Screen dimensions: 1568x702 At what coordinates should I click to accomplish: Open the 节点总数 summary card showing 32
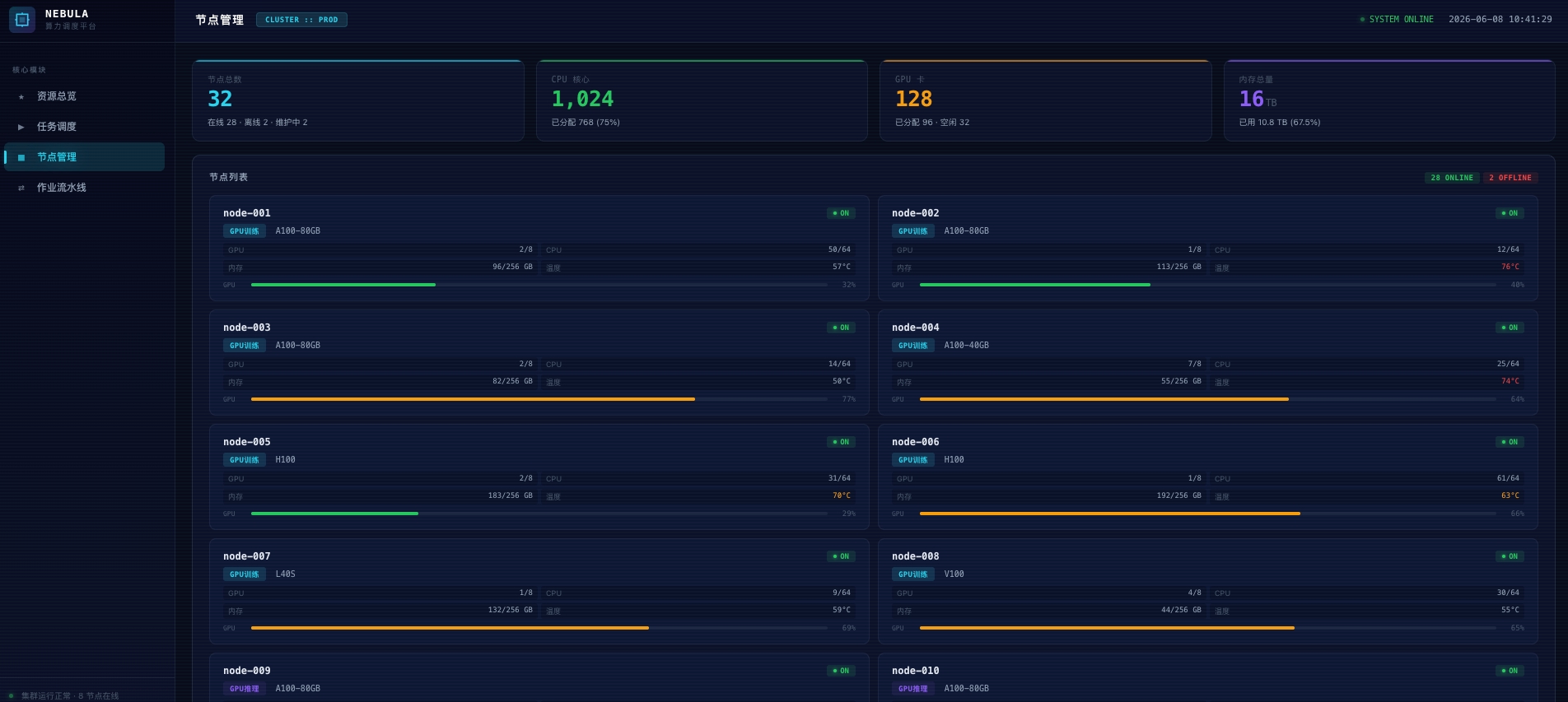point(358,100)
